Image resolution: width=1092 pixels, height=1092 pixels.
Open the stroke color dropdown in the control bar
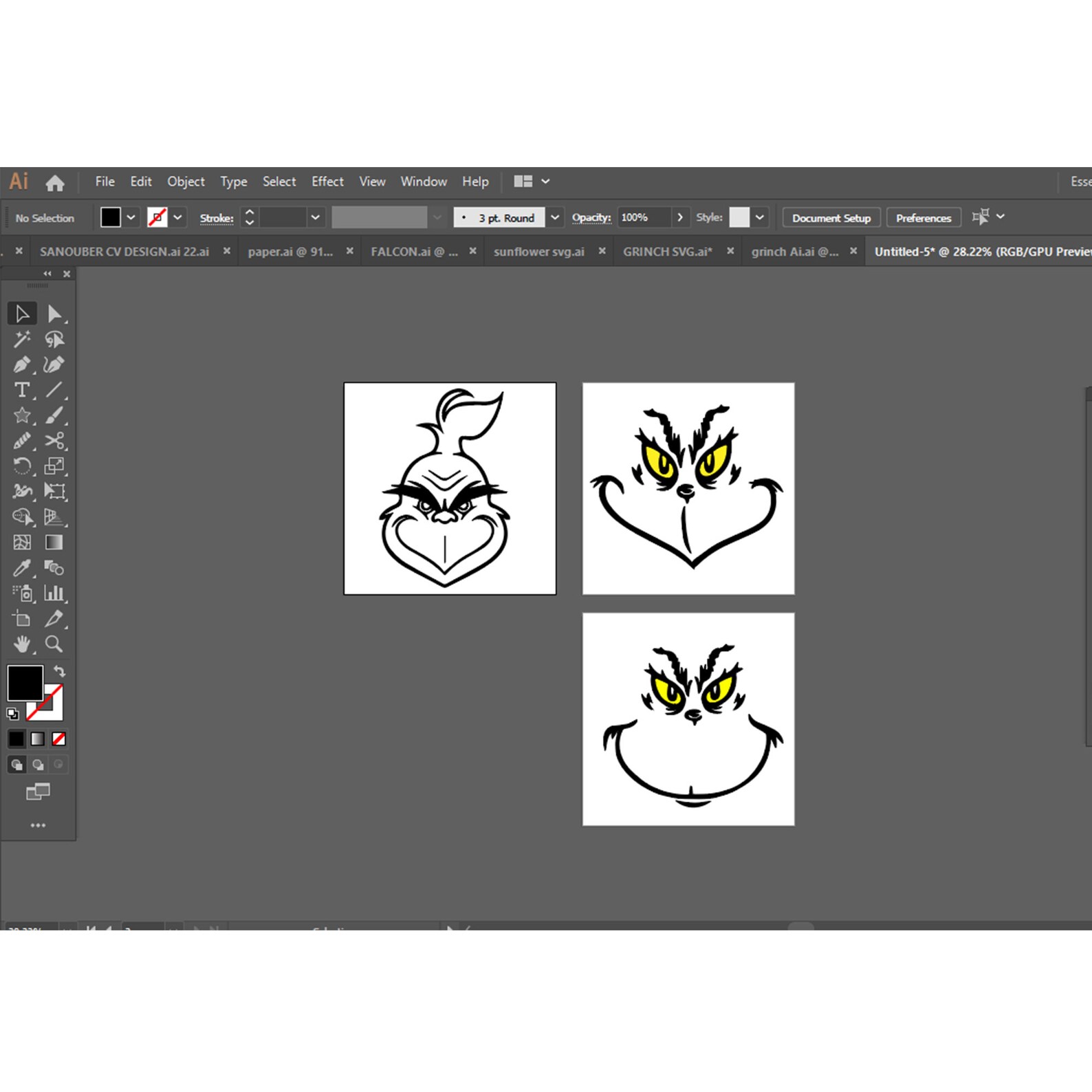tap(177, 217)
